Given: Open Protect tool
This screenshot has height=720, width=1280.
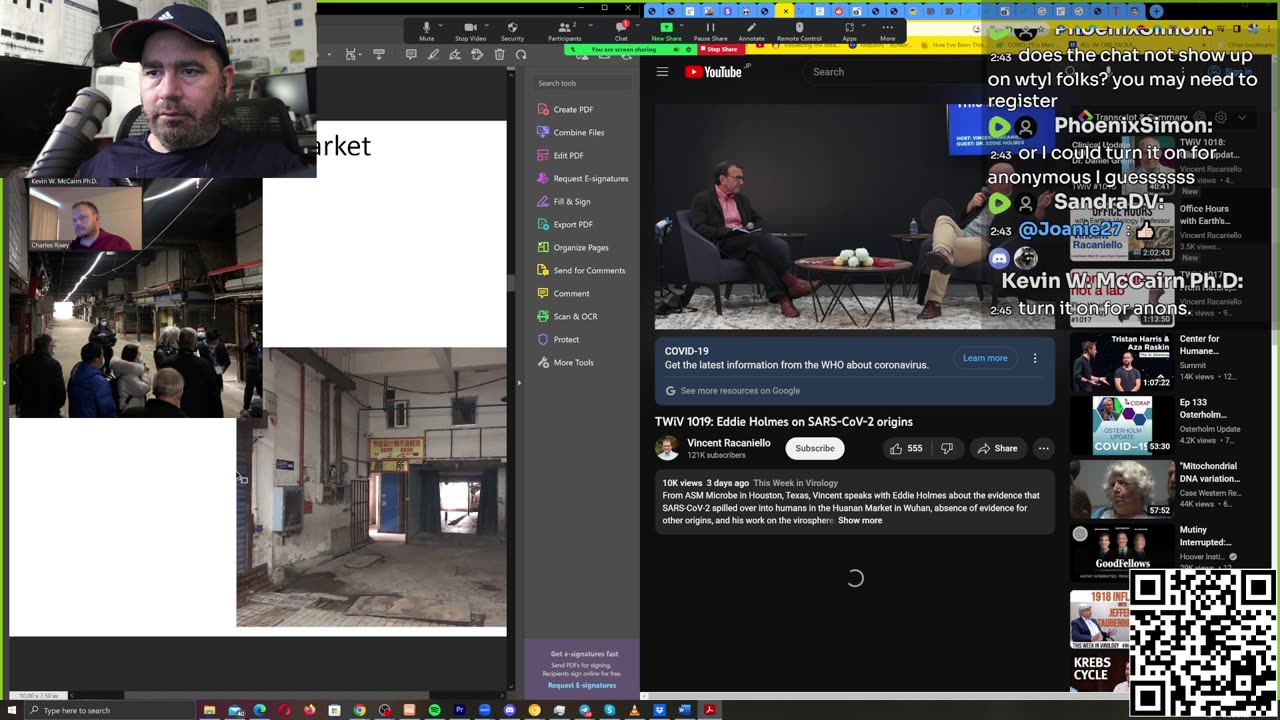Looking at the screenshot, I should tap(558, 339).
